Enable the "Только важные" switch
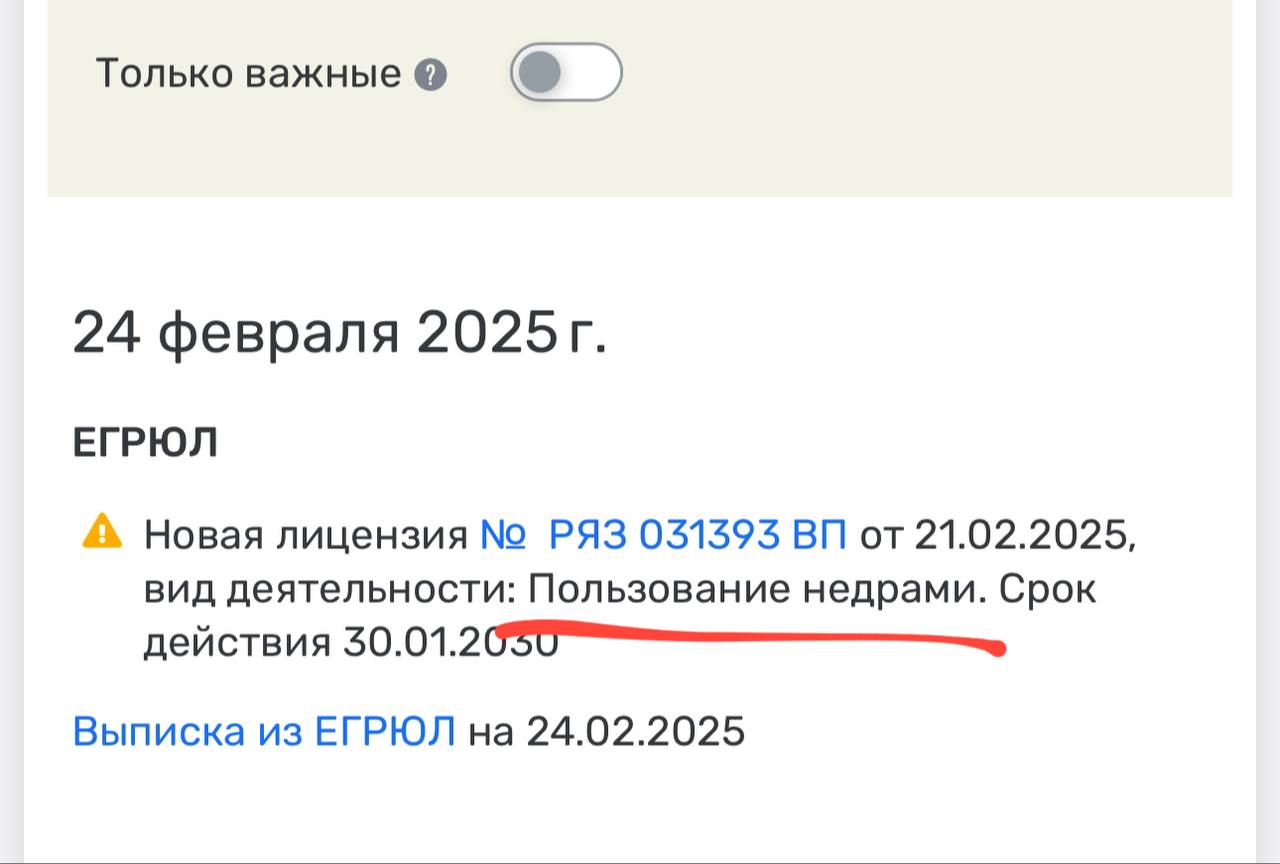This screenshot has width=1280, height=864. pyautogui.click(x=566, y=73)
